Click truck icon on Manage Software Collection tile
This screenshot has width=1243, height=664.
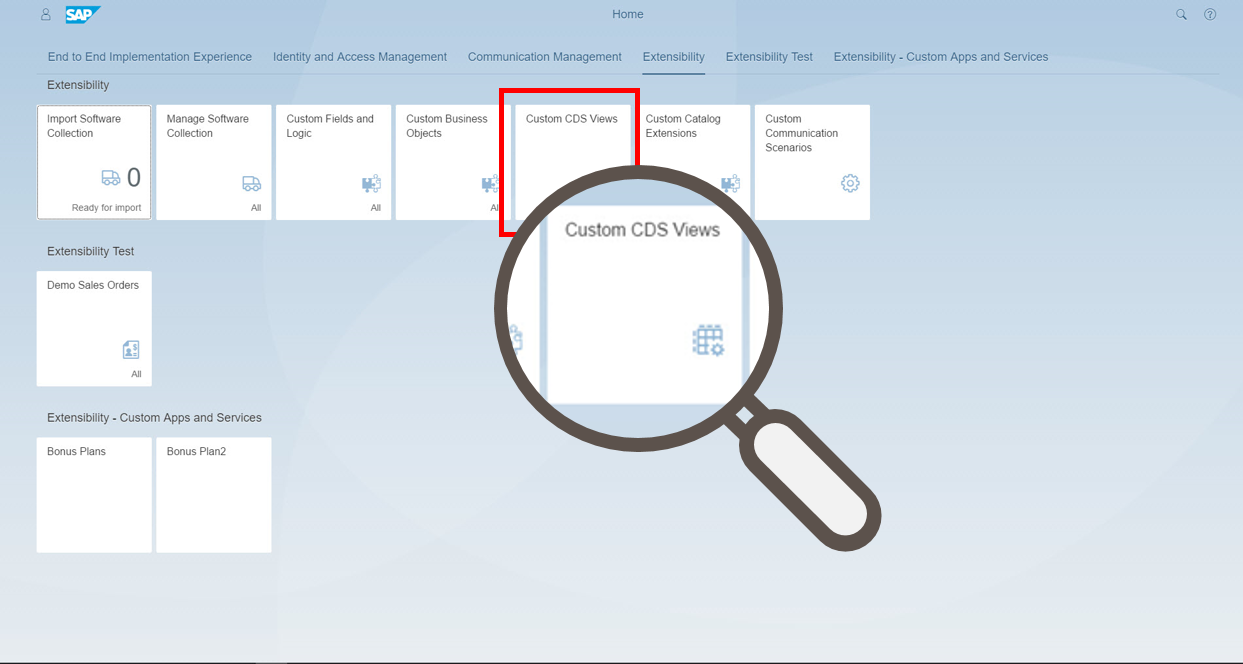click(252, 183)
